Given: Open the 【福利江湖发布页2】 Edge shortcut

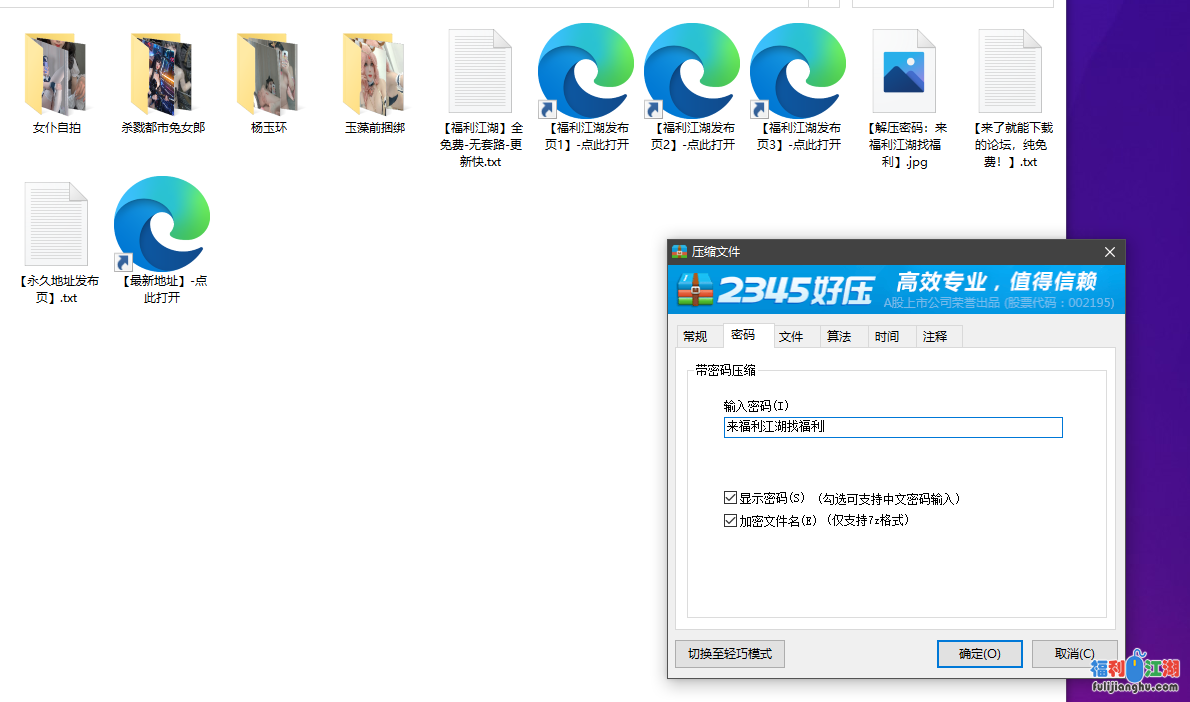Looking at the screenshot, I should (692, 72).
